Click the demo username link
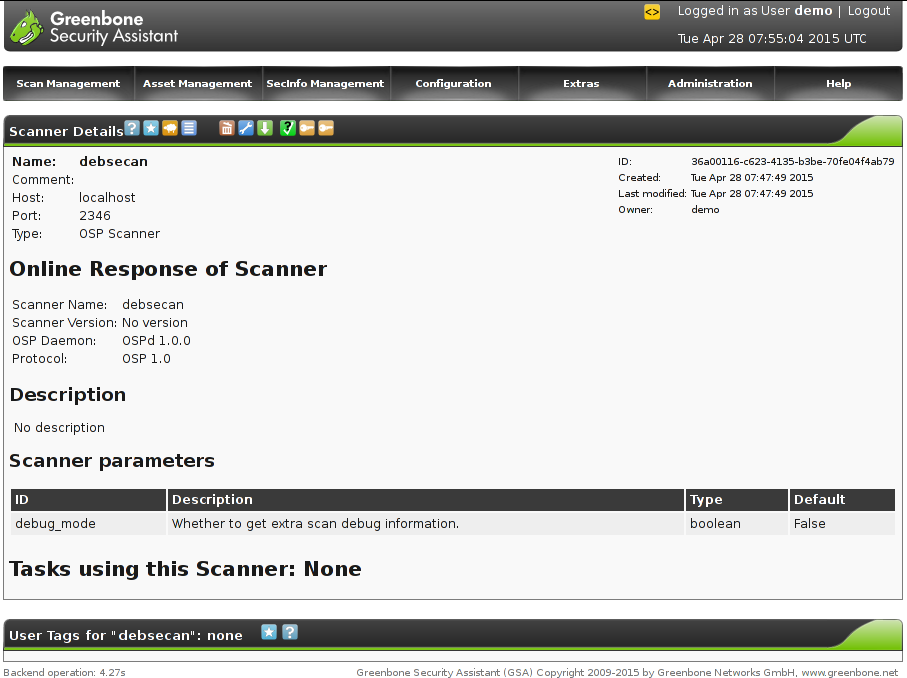The width and height of the screenshot is (907, 678). pyautogui.click(x=813, y=11)
